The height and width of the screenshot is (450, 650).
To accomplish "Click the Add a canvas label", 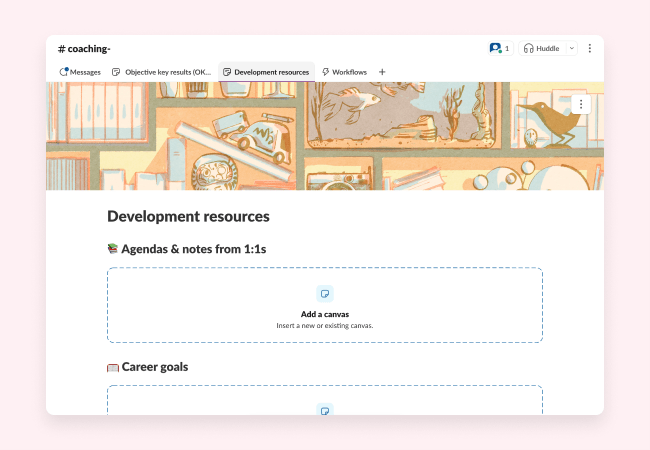I will [x=324, y=314].
